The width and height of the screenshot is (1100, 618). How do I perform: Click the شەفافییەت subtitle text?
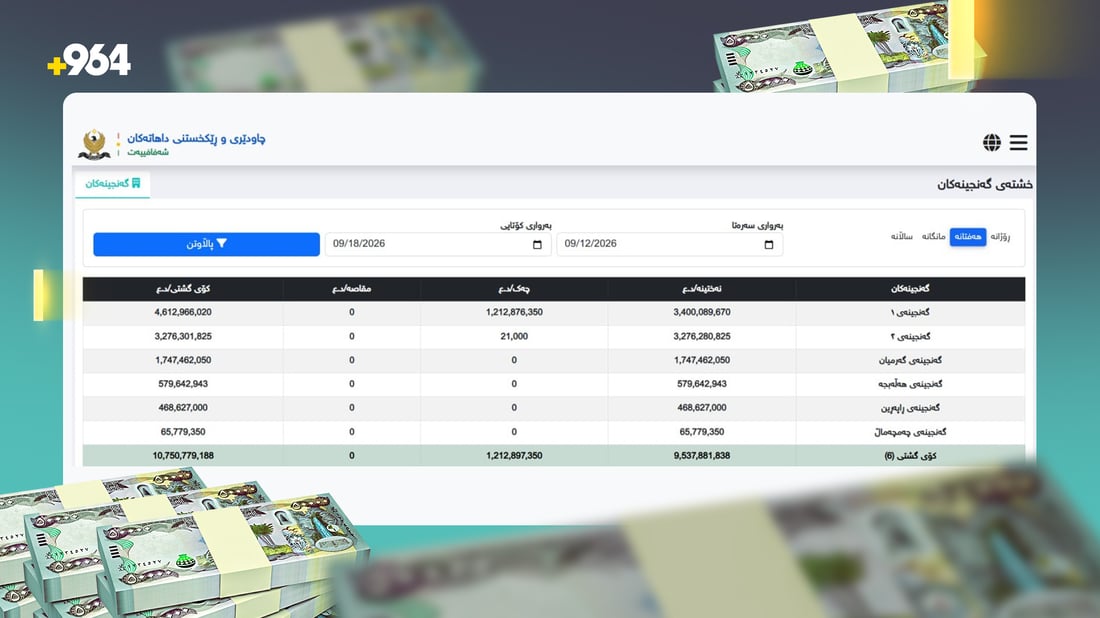pyautogui.click(x=148, y=152)
